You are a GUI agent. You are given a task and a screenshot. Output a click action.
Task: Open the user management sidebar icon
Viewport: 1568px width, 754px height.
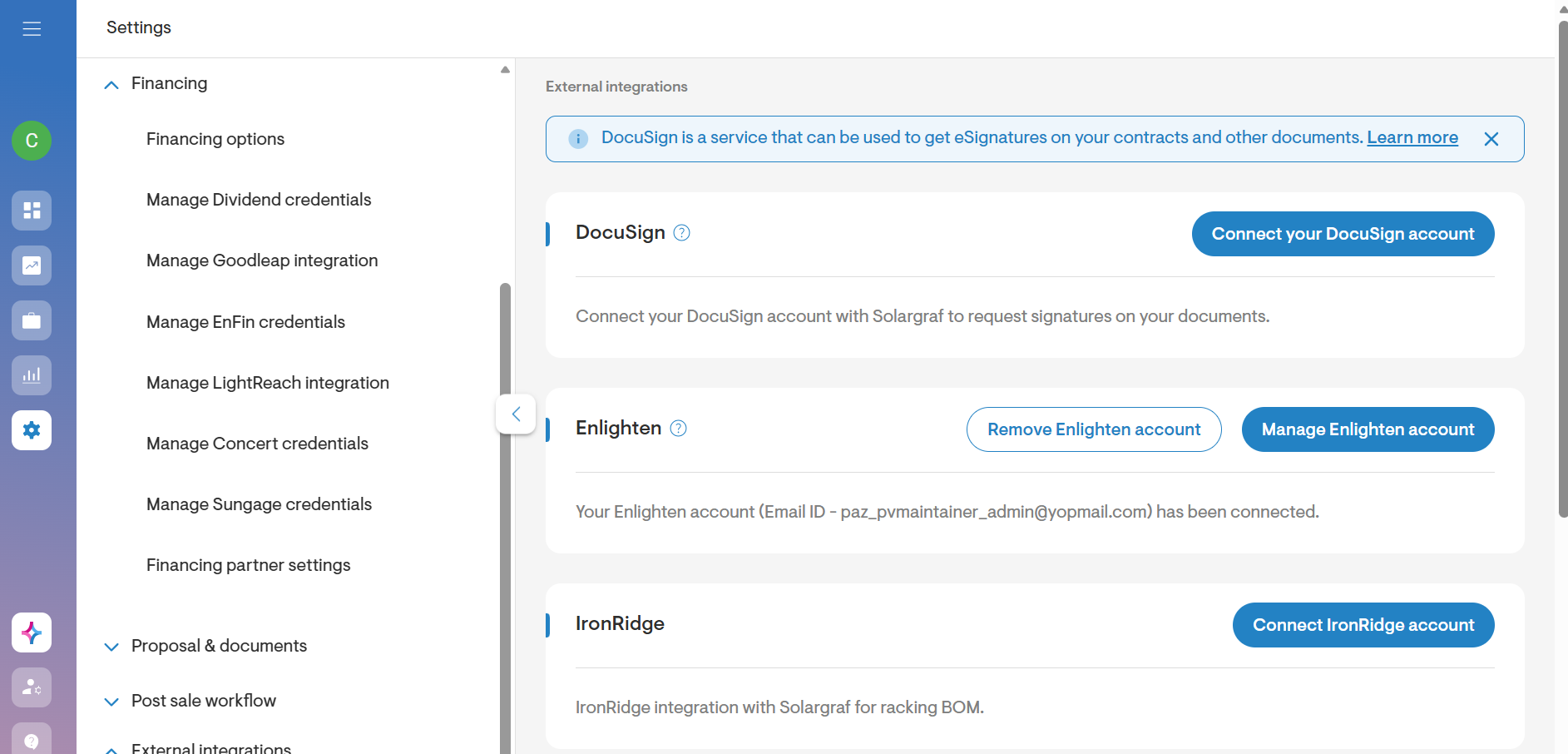click(32, 687)
